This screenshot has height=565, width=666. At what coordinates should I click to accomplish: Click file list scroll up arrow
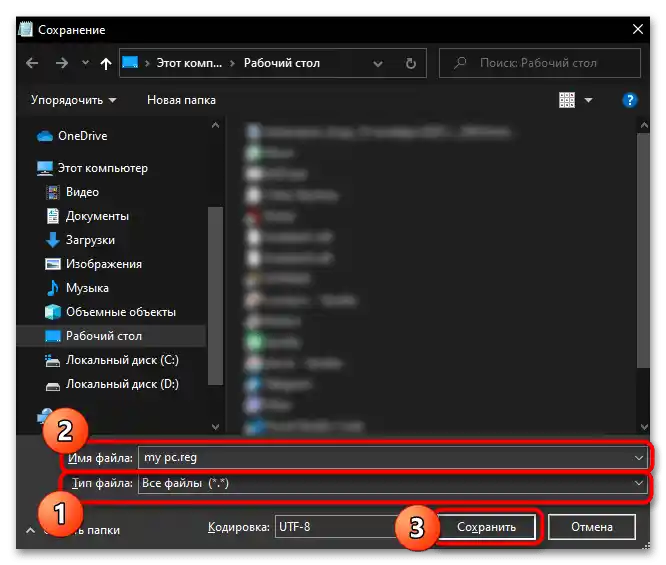point(644,125)
